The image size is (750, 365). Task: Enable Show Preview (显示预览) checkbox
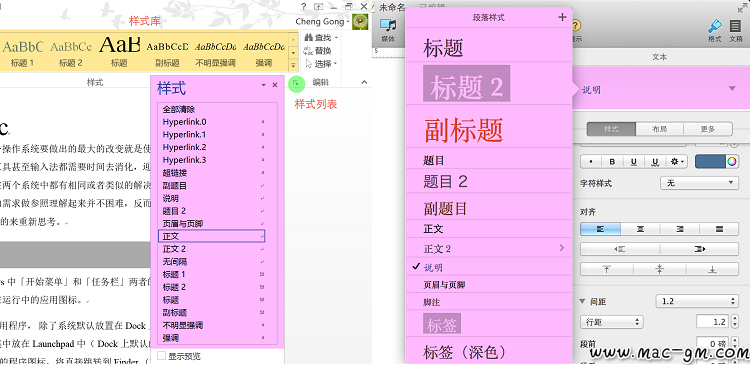162,355
